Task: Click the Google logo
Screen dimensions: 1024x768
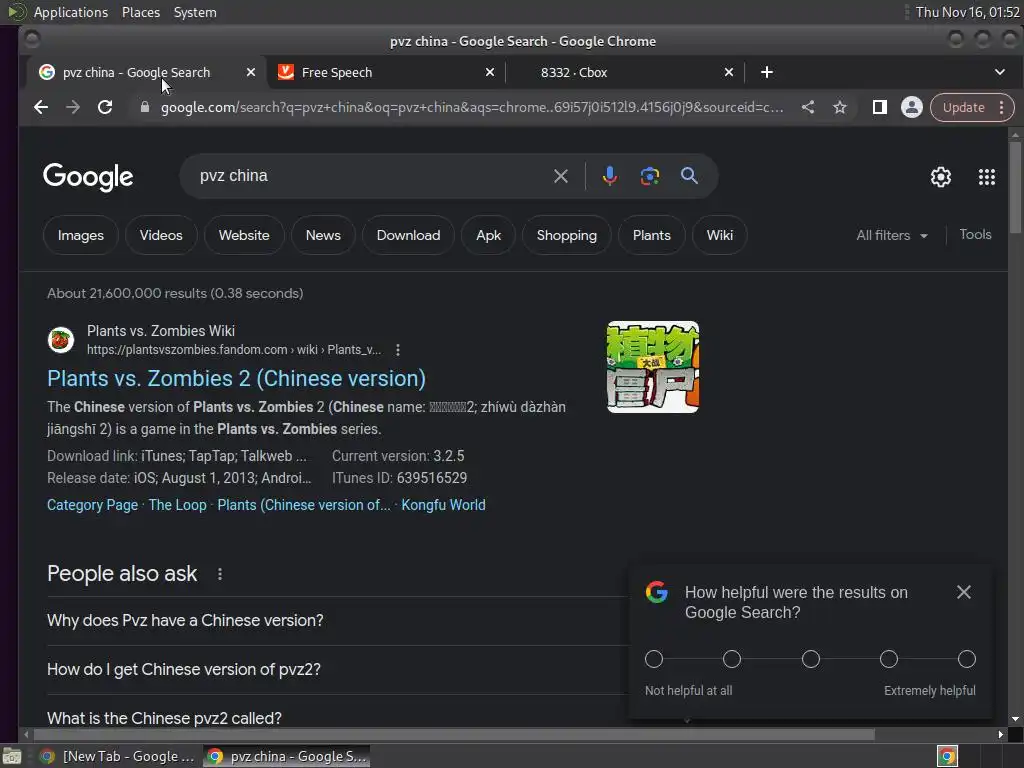Action: [x=88, y=176]
